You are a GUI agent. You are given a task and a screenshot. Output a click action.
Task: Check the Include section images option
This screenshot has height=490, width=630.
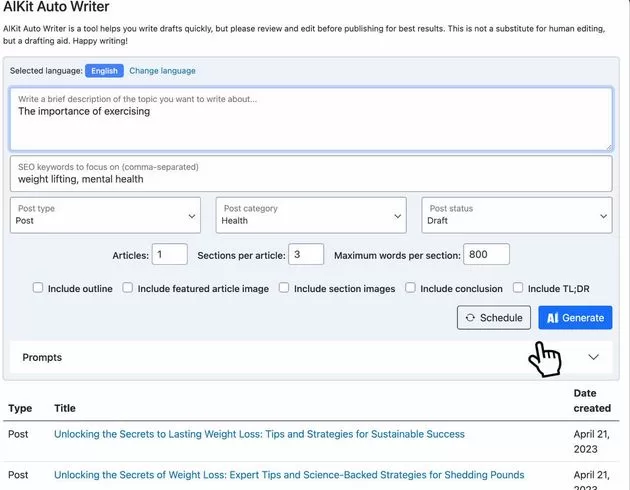(x=284, y=288)
